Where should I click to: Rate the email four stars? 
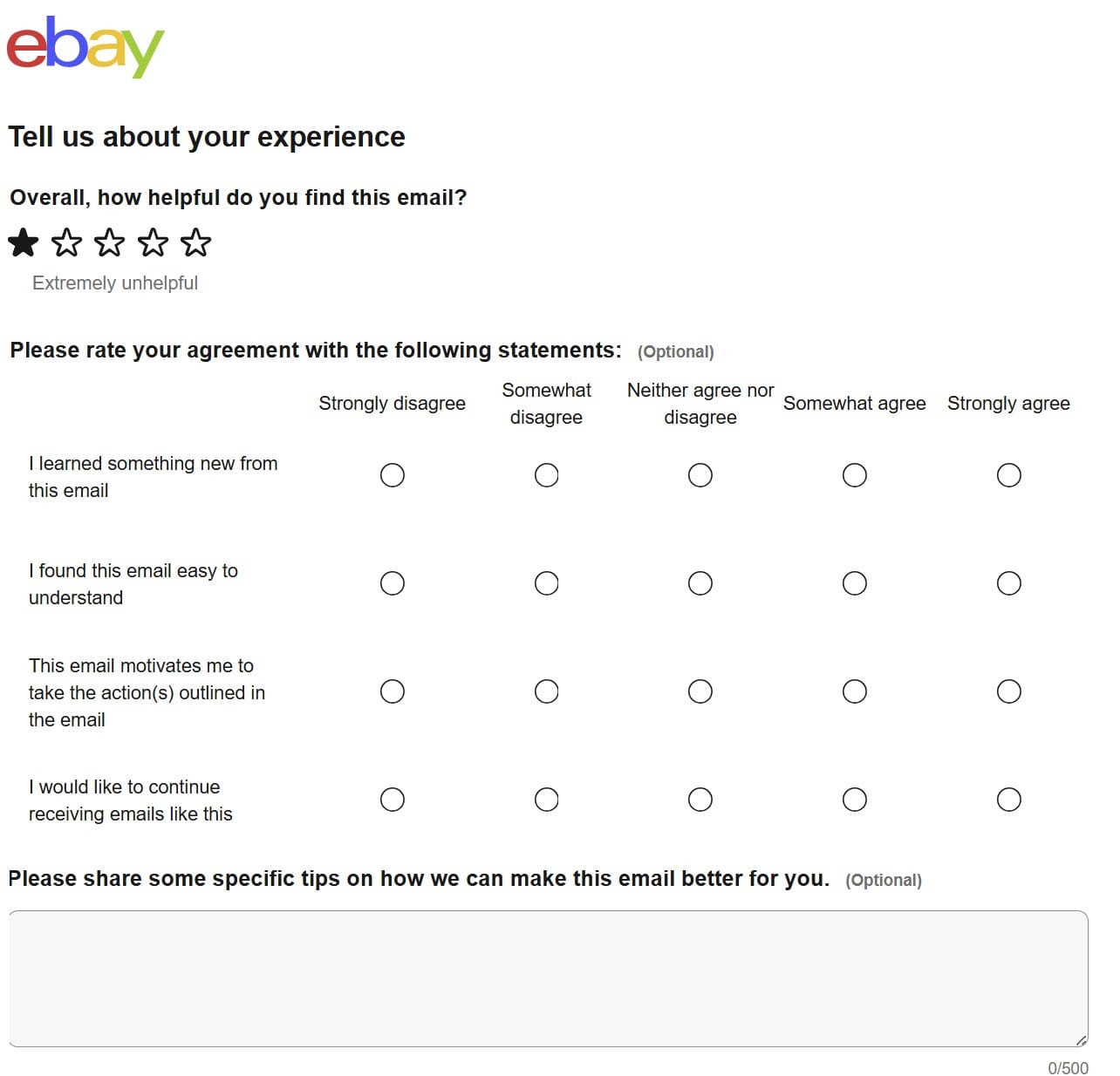point(153,242)
